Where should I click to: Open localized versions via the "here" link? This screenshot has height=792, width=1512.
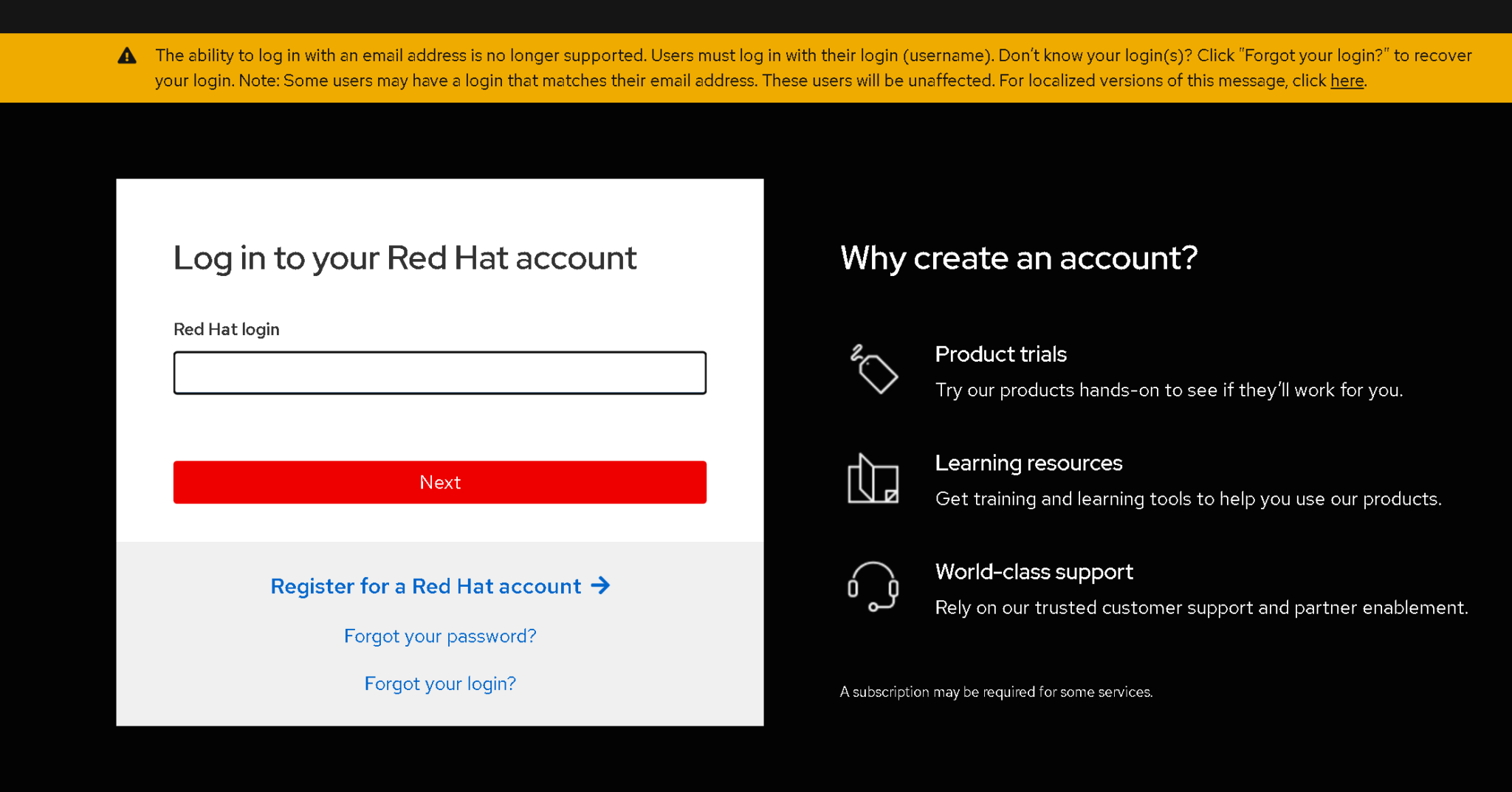[1347, 80]
